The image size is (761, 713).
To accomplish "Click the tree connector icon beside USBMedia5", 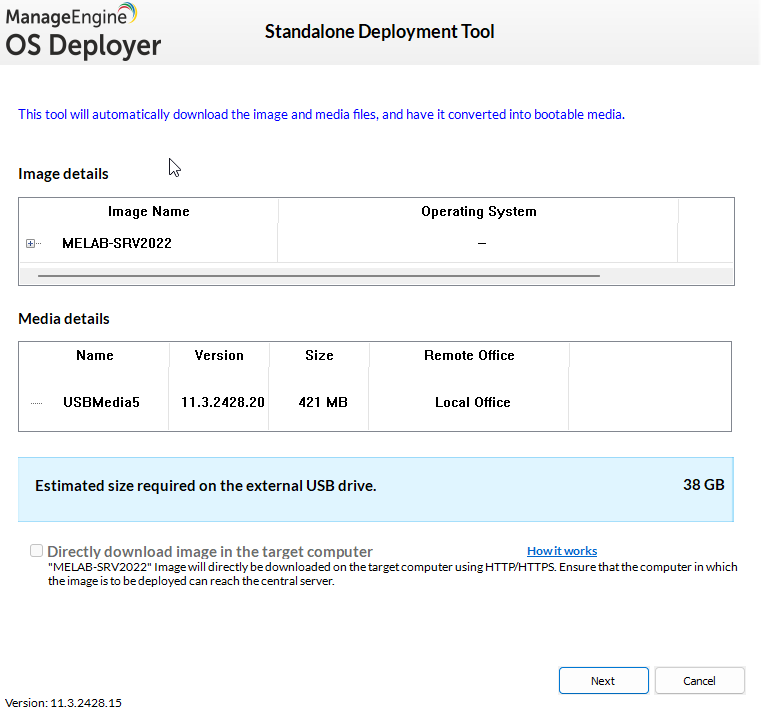I will tap(37, 403).
